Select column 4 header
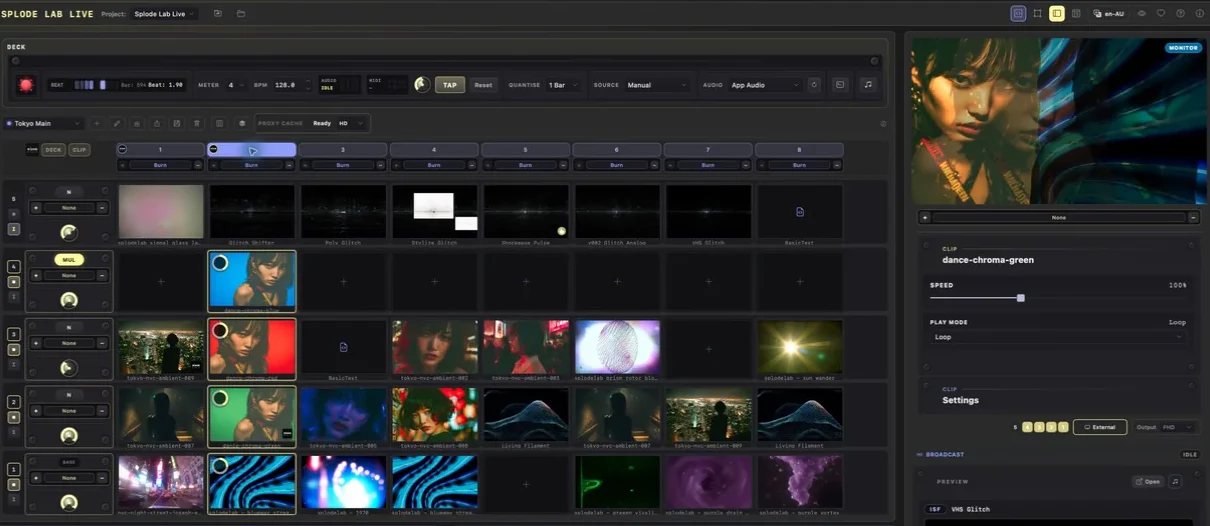 (x=434, y=149)
